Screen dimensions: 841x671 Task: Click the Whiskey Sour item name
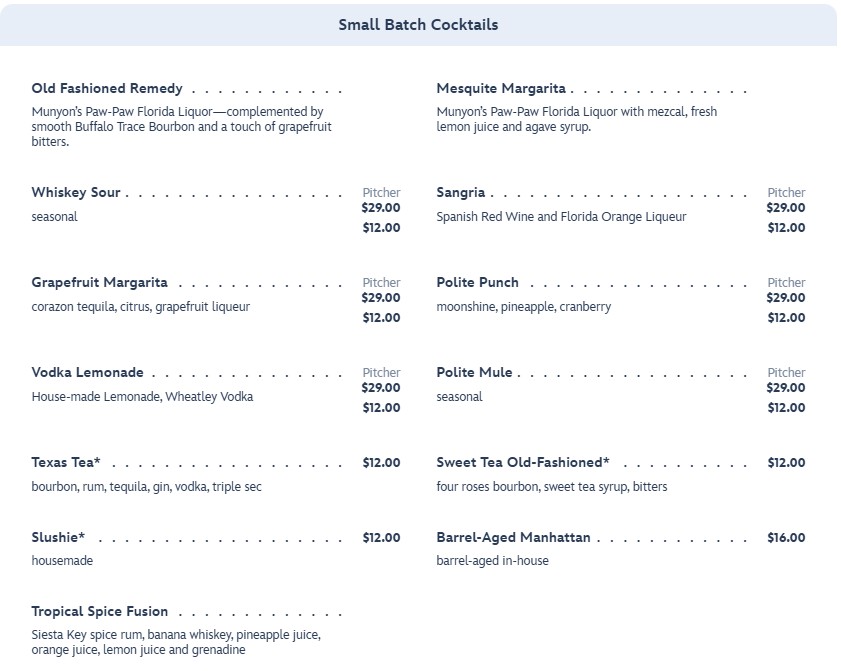tap(76, 193)
